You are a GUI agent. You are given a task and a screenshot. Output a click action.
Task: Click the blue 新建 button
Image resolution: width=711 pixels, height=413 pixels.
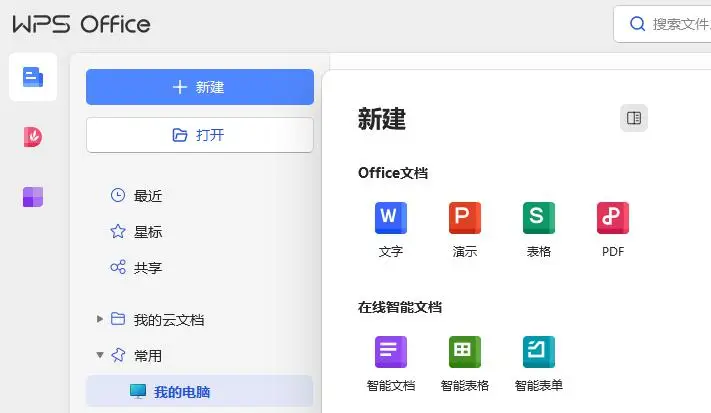200,87
